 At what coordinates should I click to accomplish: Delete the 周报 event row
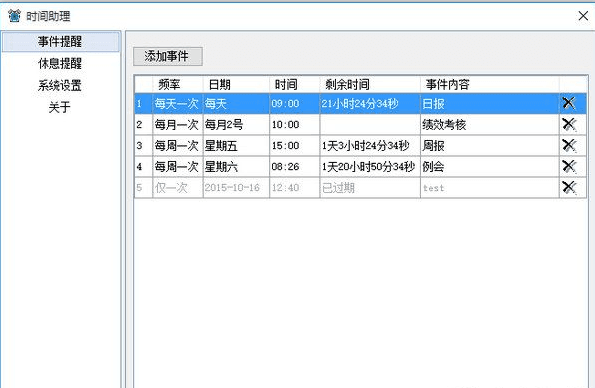pyautogui.click(x=569, y=145)
